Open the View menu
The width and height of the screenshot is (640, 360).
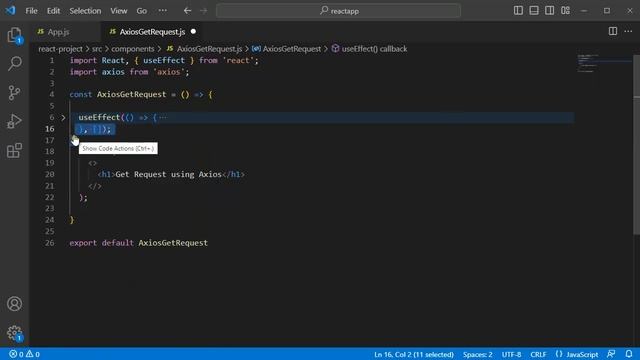pos(119,11)
